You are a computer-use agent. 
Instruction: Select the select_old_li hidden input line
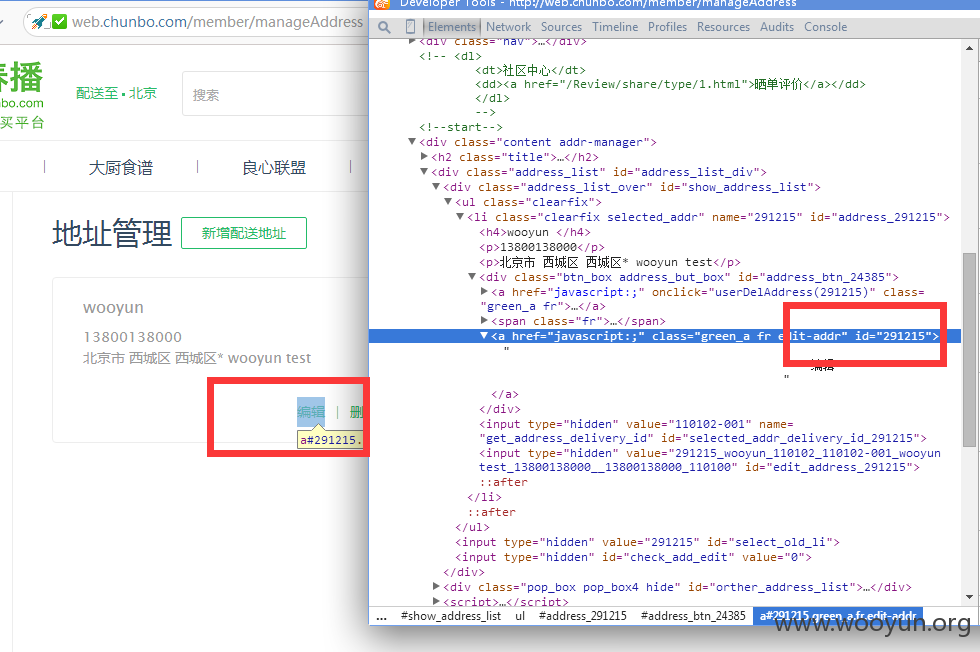click(648, 542)
